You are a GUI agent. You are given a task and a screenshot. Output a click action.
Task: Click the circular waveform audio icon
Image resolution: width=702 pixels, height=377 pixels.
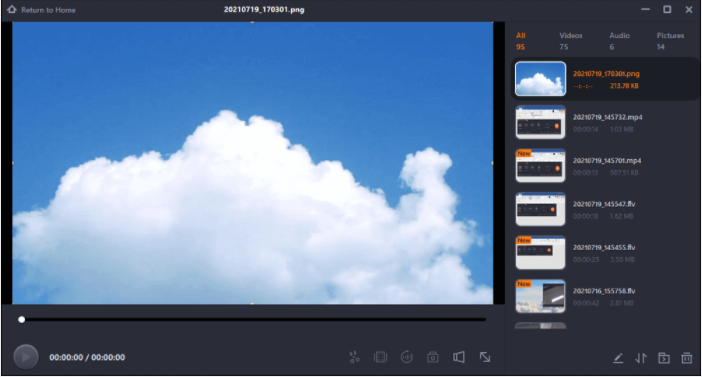coord(407,357)
